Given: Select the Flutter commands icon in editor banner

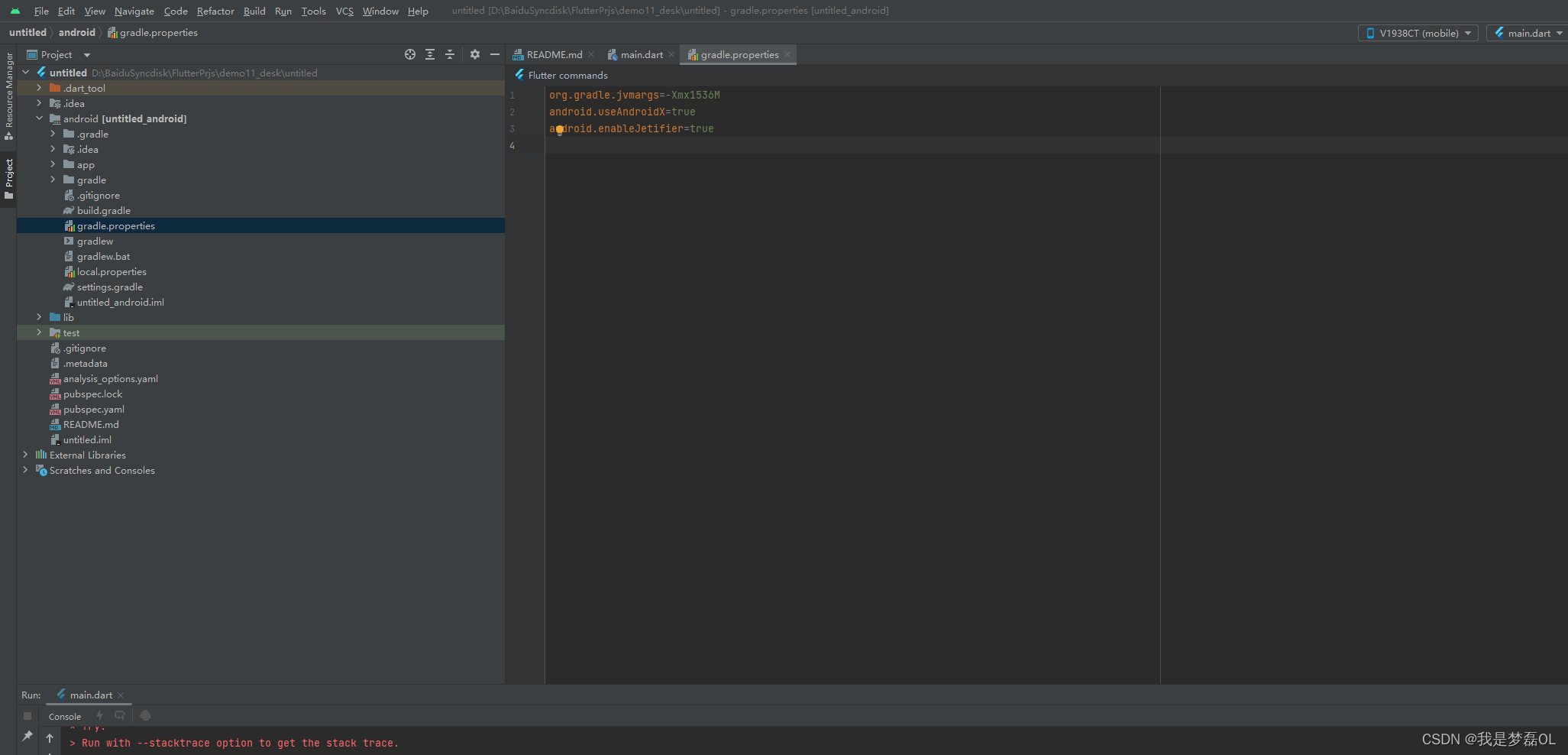Looking at the screenshot, I should pyautogui.click(x=520, y=75).
